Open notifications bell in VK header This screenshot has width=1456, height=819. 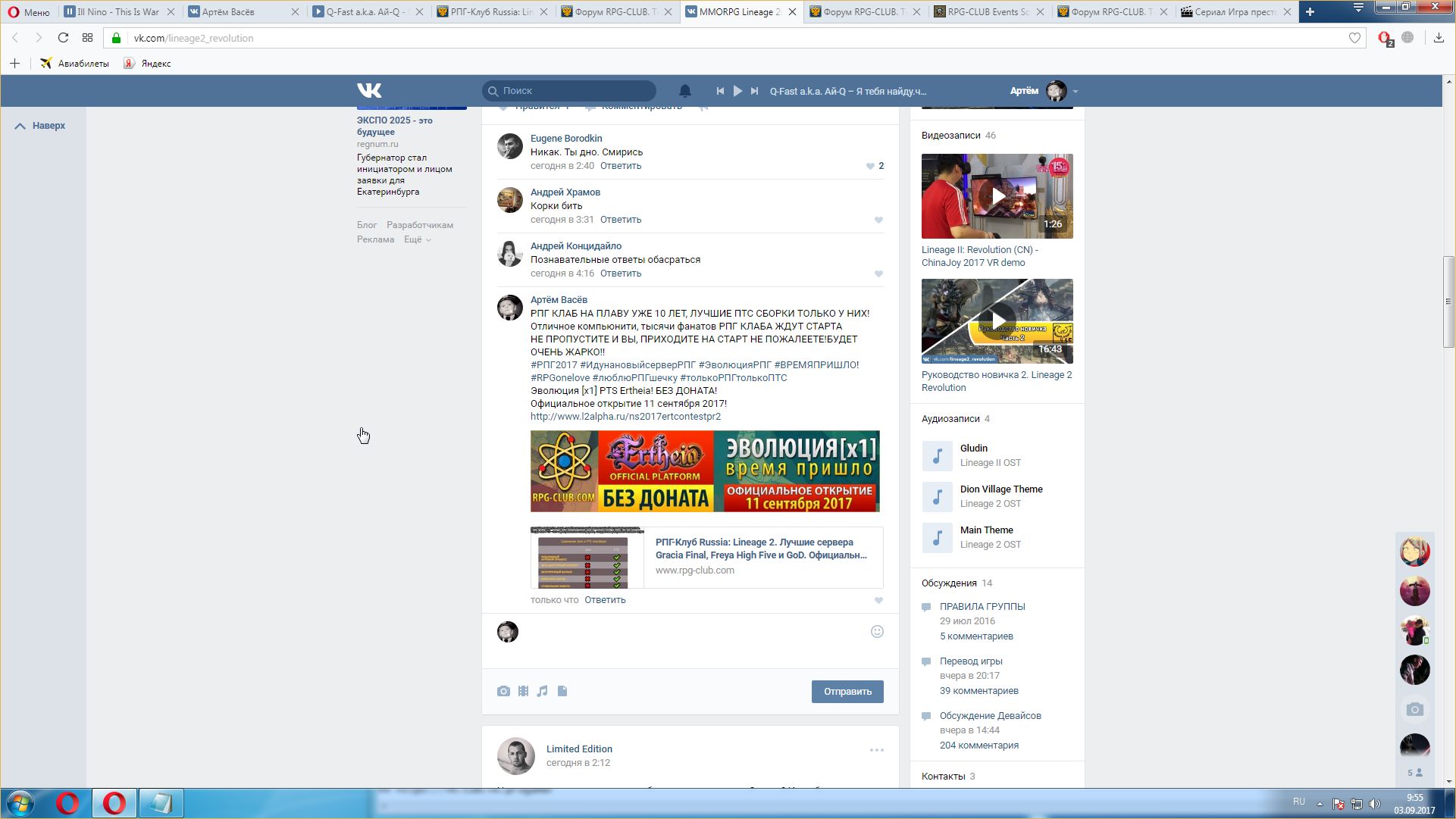tap(685, 91)
